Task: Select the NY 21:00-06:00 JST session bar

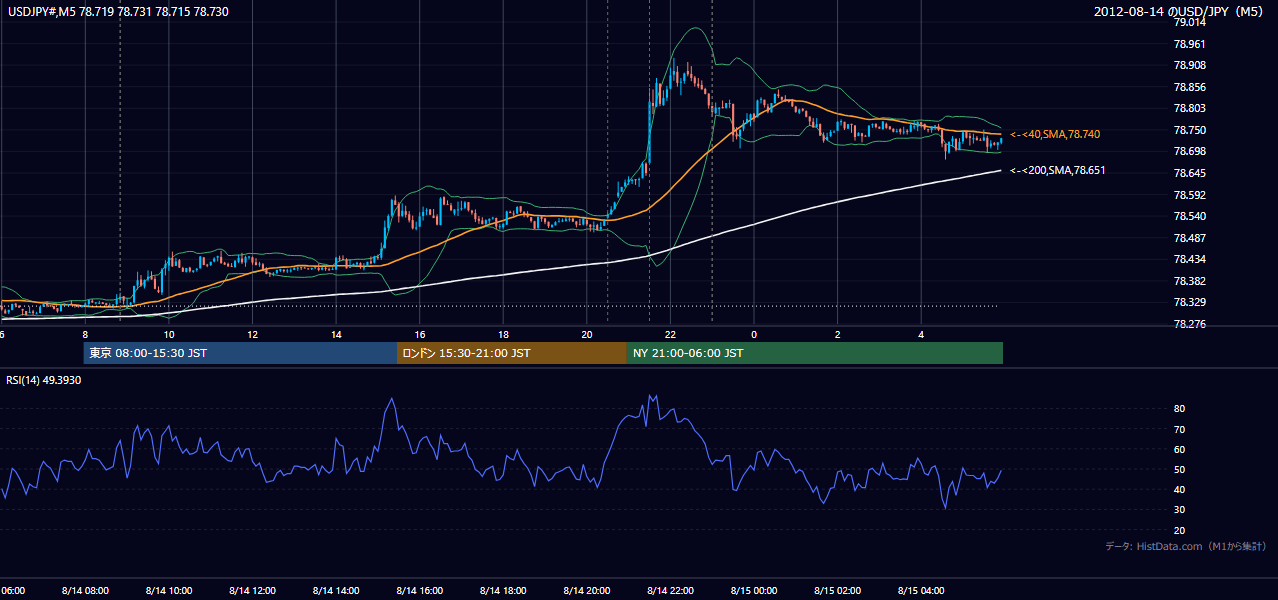Action: point(815,353)
